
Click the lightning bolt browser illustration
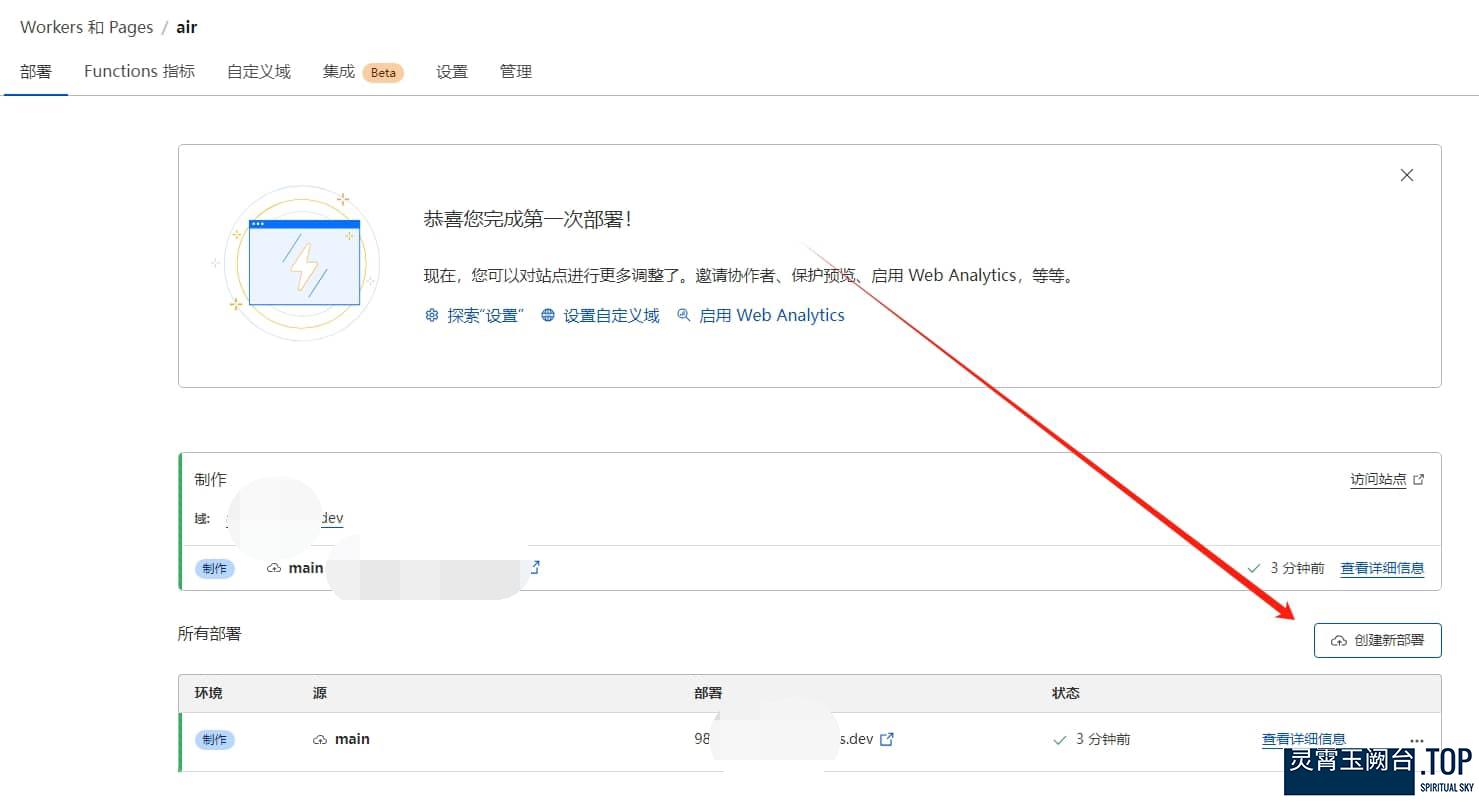click(303, 263)
